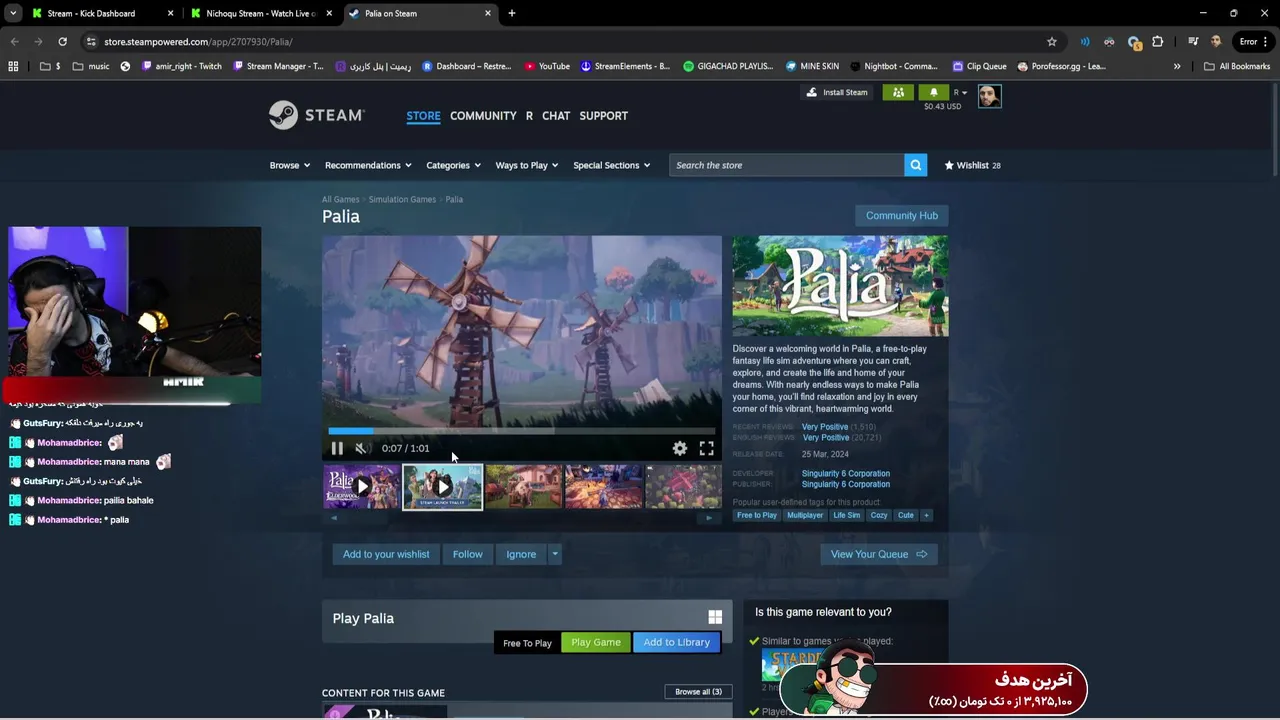The height and width of the screenshot is (720, 1280).
Task: Click the Steam logo
Action: pos(317,115)
